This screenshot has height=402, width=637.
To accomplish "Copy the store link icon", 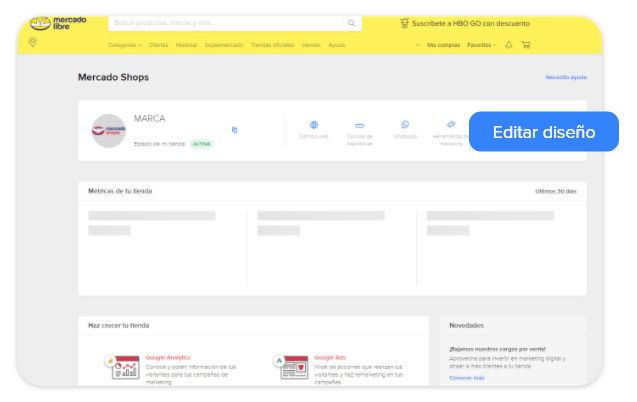I will point(234,130).
